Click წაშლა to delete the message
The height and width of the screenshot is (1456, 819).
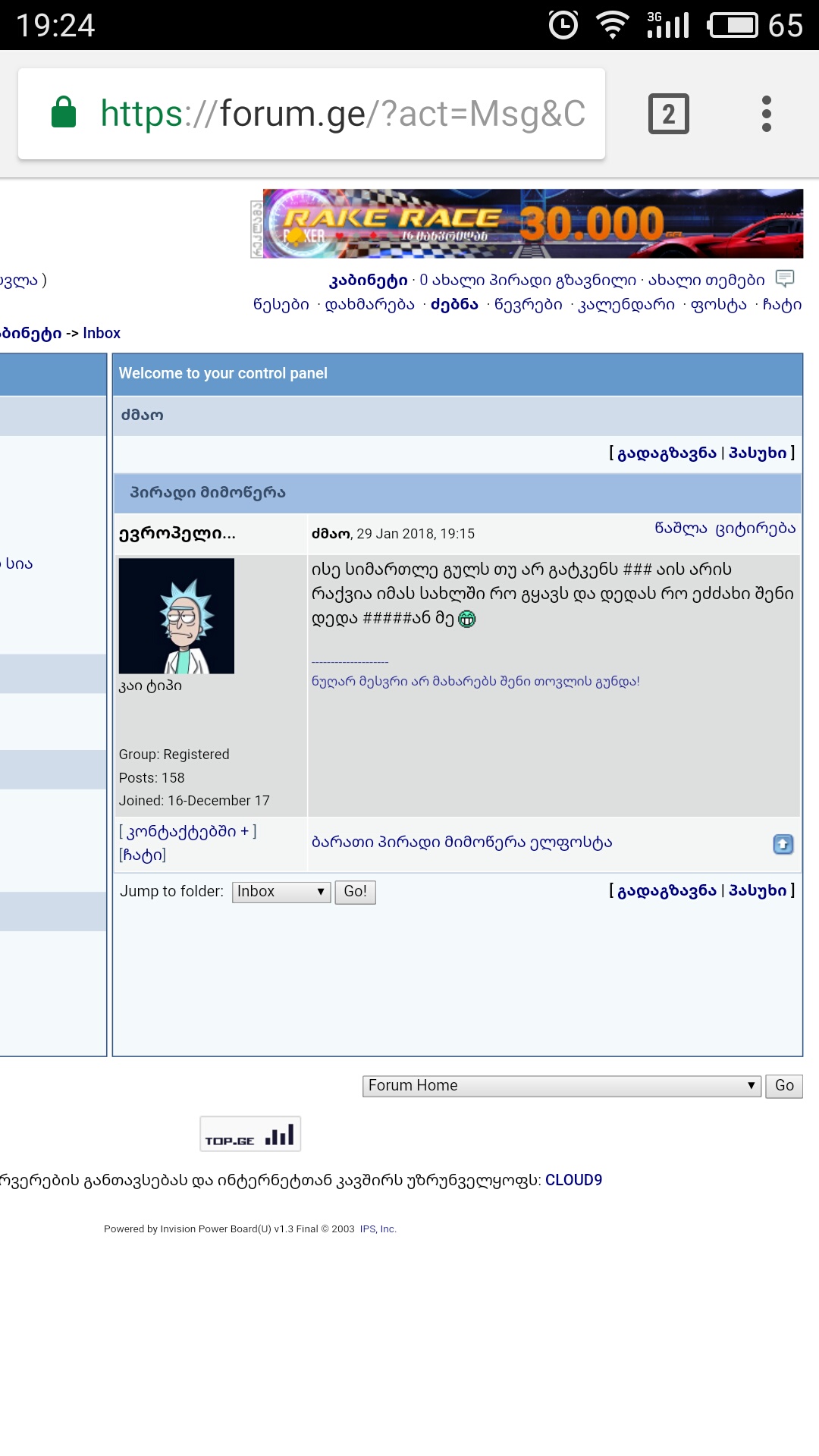click(x=680, y=529)
